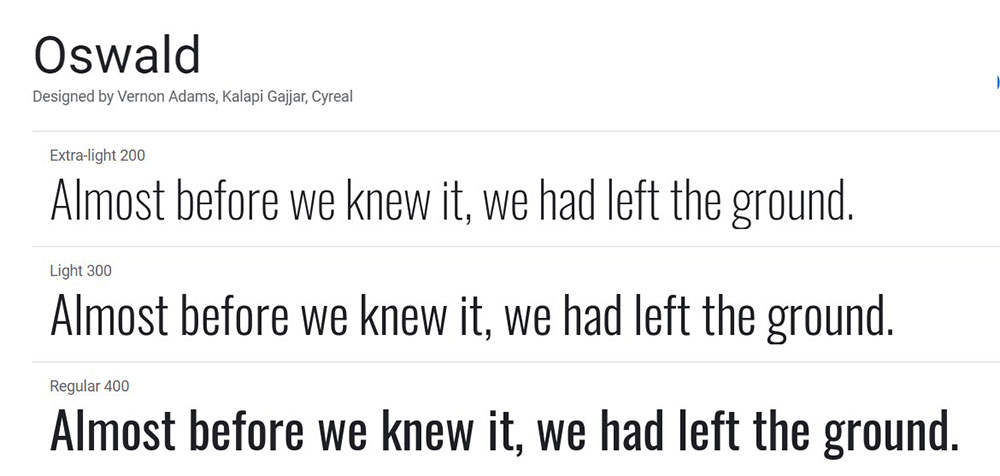This screenshot has width=1000, height=476.
Task: Place cursor on 'left' in Regular 400 preview
Action: 707,430
